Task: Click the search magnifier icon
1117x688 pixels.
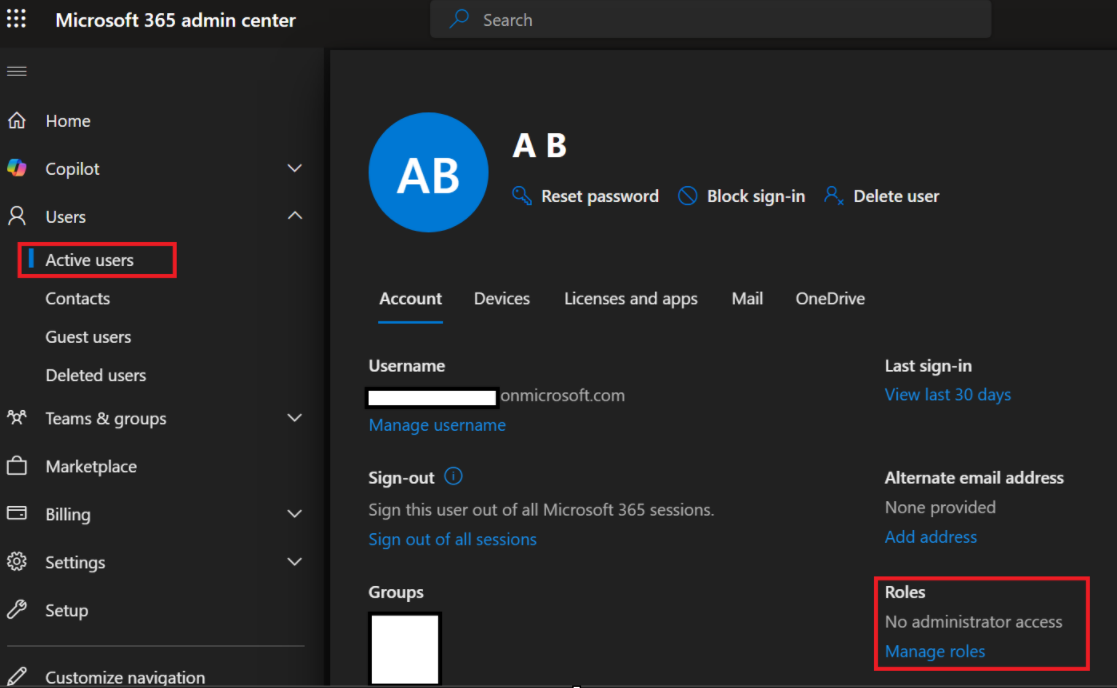Action: [459, 19]
